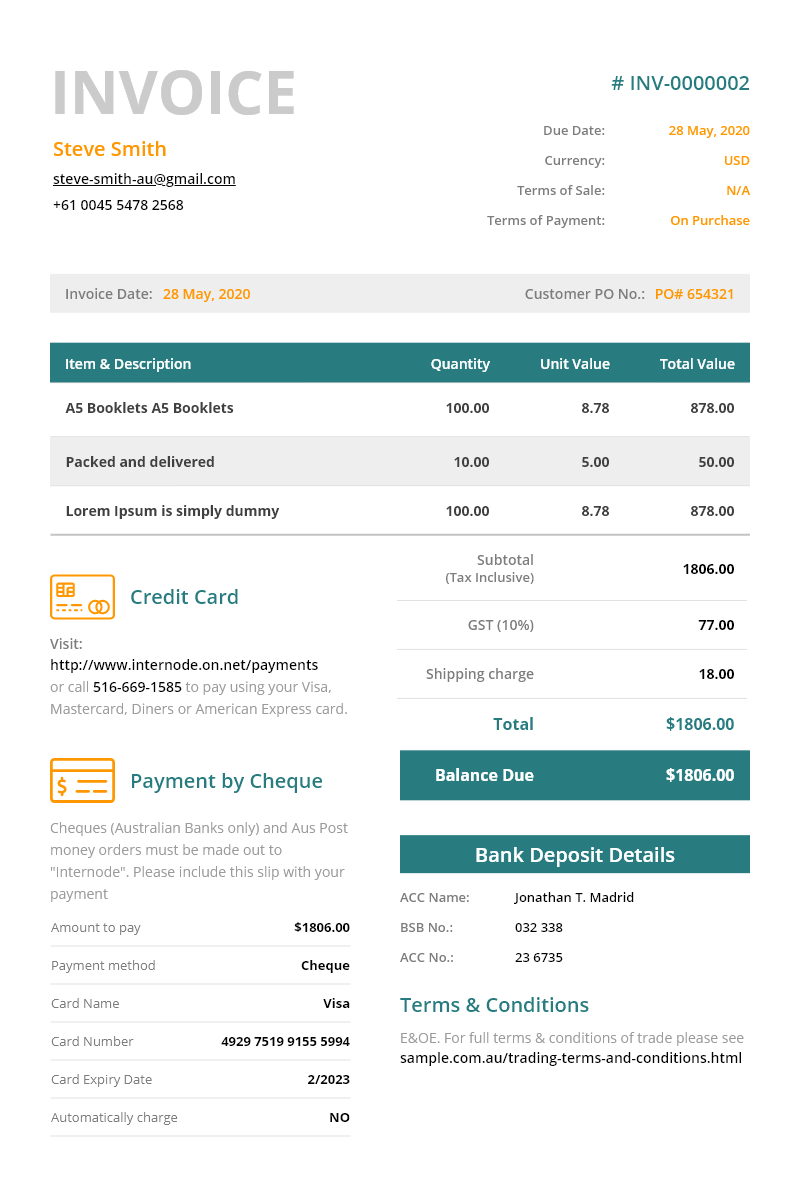The height and width of the screenshot is (1186, 800).
Task: Open the internode.on.net payments link
Action: tap(184, 665)
